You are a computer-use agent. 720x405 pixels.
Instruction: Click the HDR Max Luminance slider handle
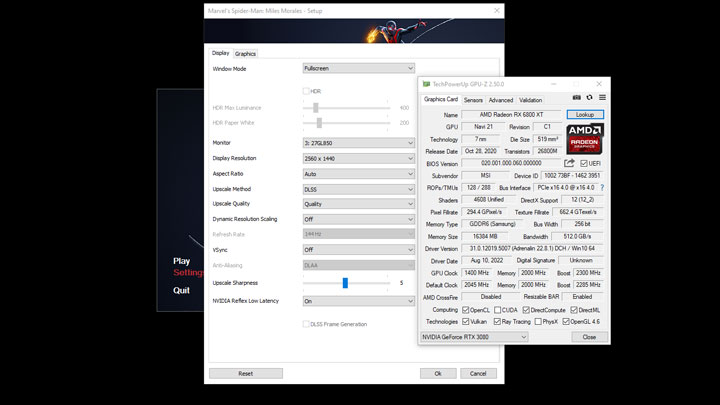(315, 108)
